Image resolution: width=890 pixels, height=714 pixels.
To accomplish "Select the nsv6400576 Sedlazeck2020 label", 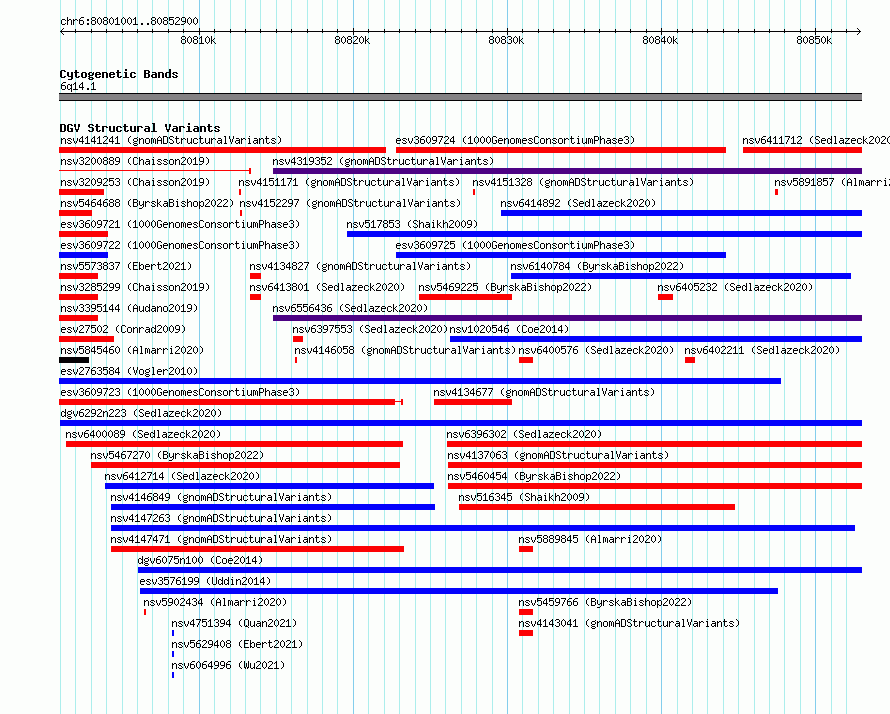I will (x=596, y=350).
